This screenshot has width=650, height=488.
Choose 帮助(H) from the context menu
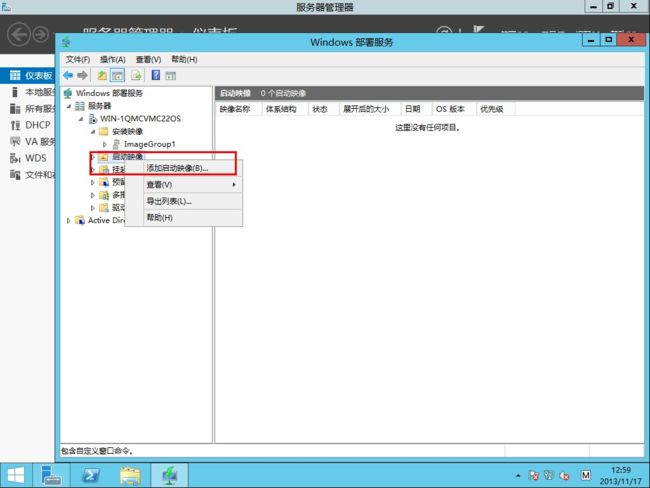(x=184, y=218)
